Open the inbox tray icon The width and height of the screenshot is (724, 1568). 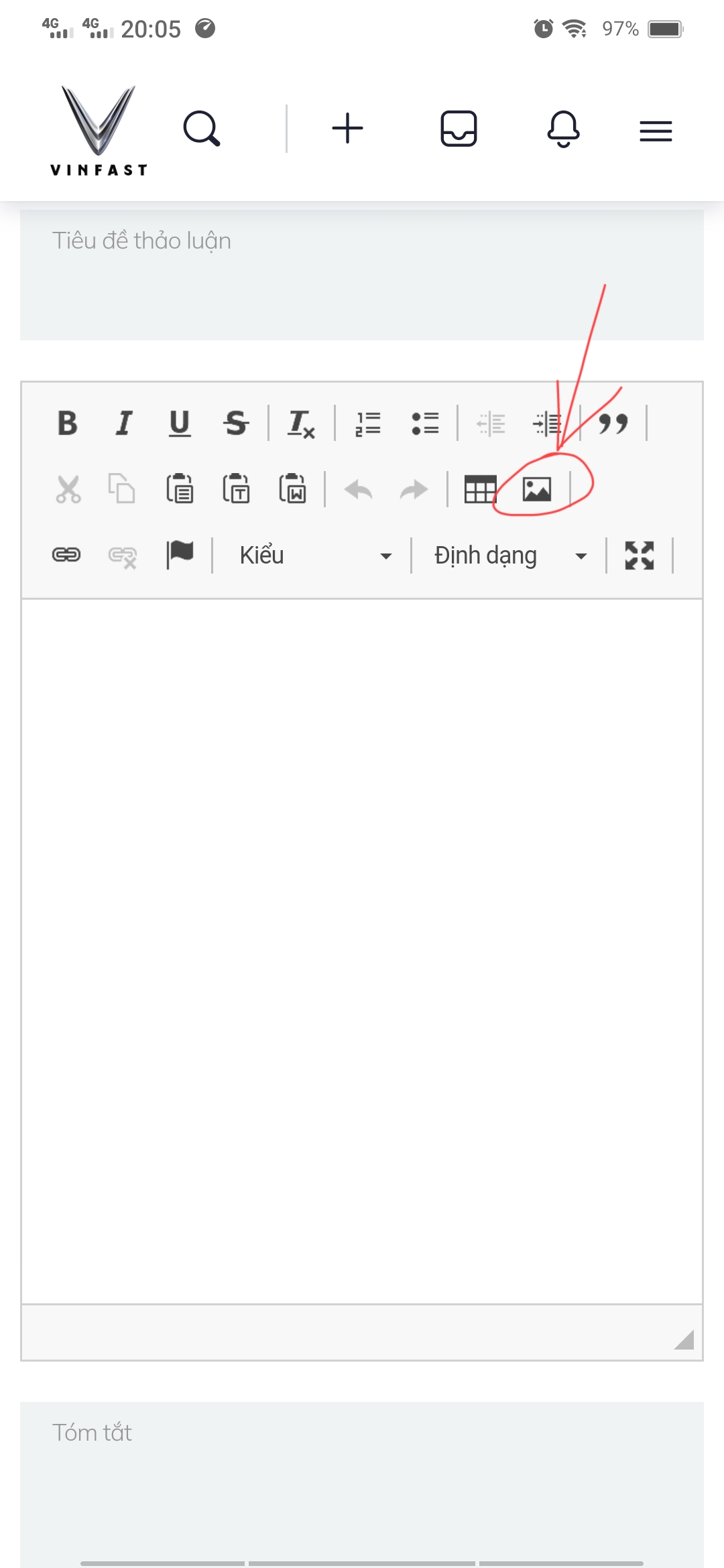point(459,128)
